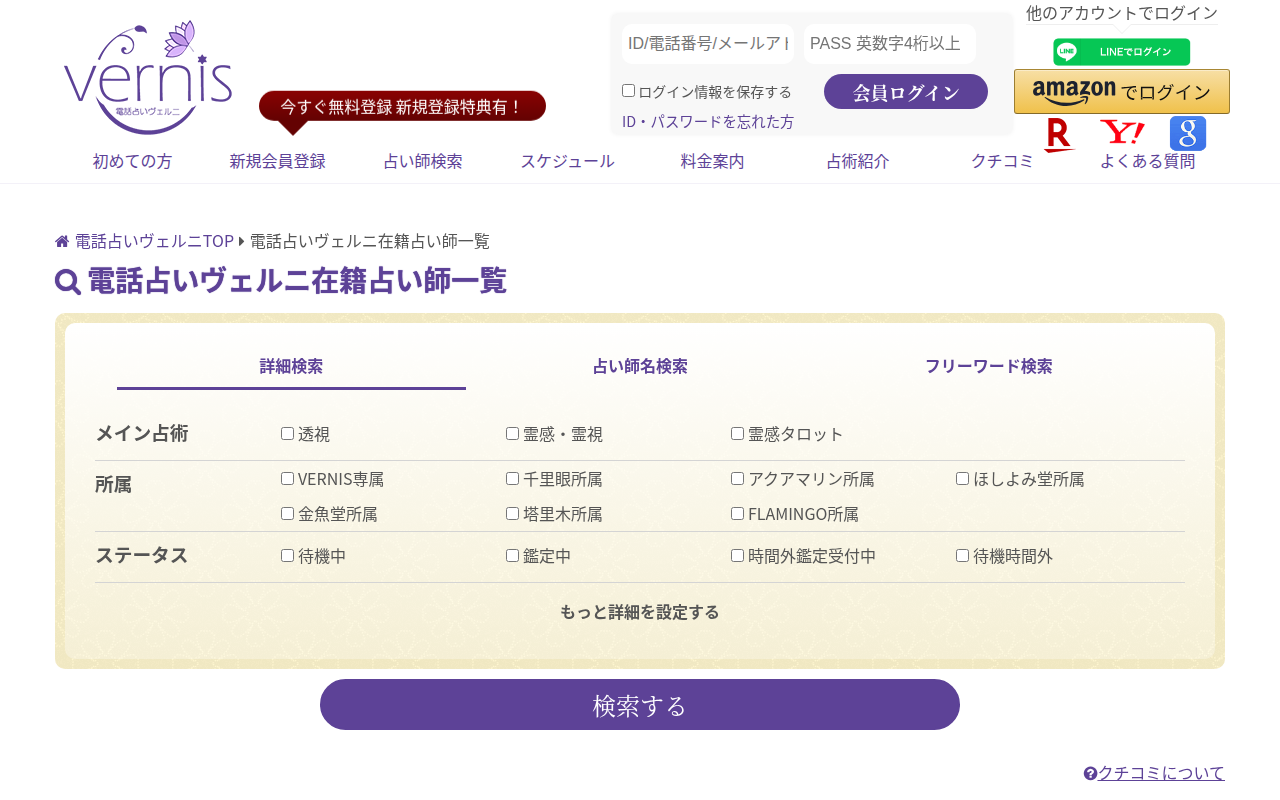The height and width of the screenshot is (800, 1280).
Task: Focus the PASS password field
Action: [890, 44]
